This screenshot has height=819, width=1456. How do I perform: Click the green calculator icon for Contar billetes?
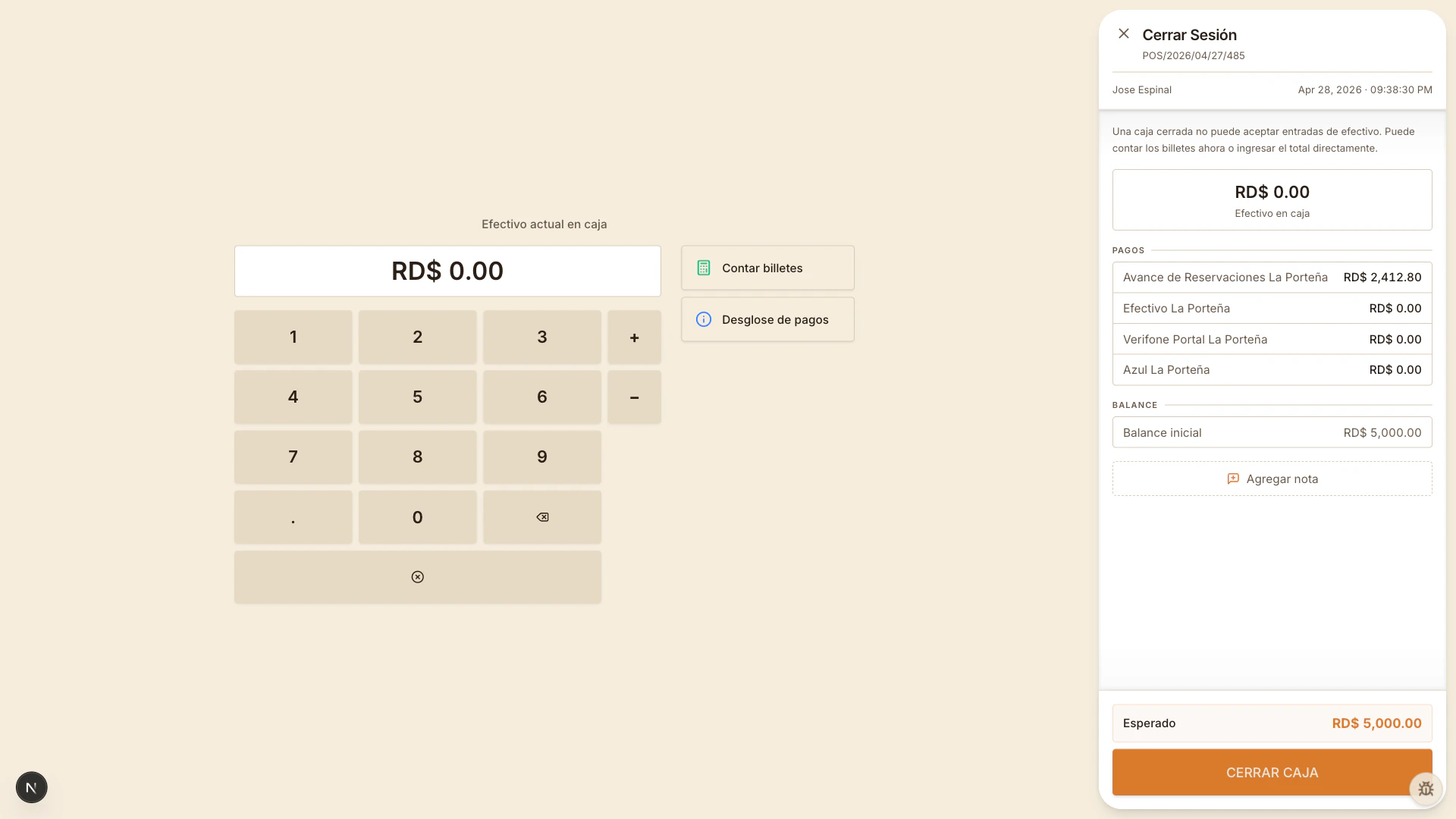704,268
